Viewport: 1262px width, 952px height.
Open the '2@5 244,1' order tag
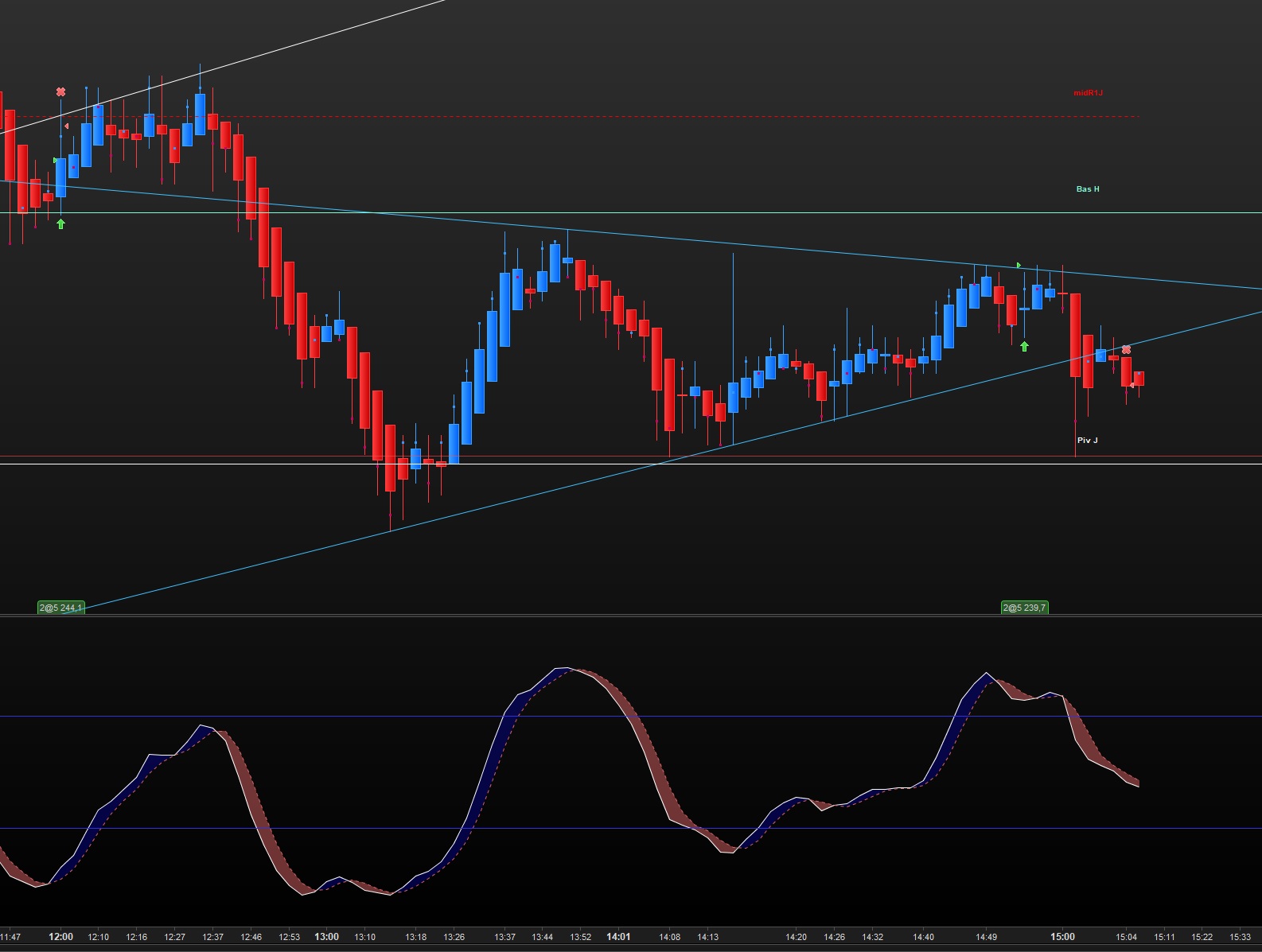tap(61, 608)
